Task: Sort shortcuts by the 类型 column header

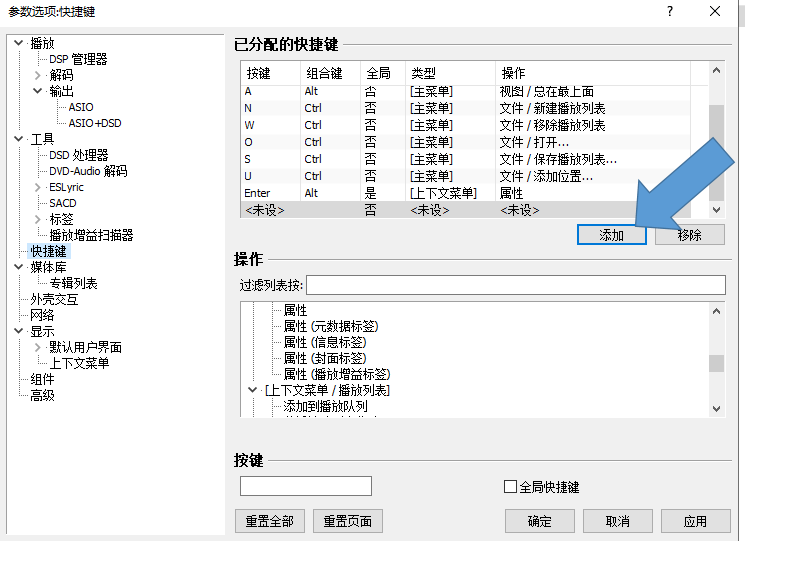Action: click(449, 73)
